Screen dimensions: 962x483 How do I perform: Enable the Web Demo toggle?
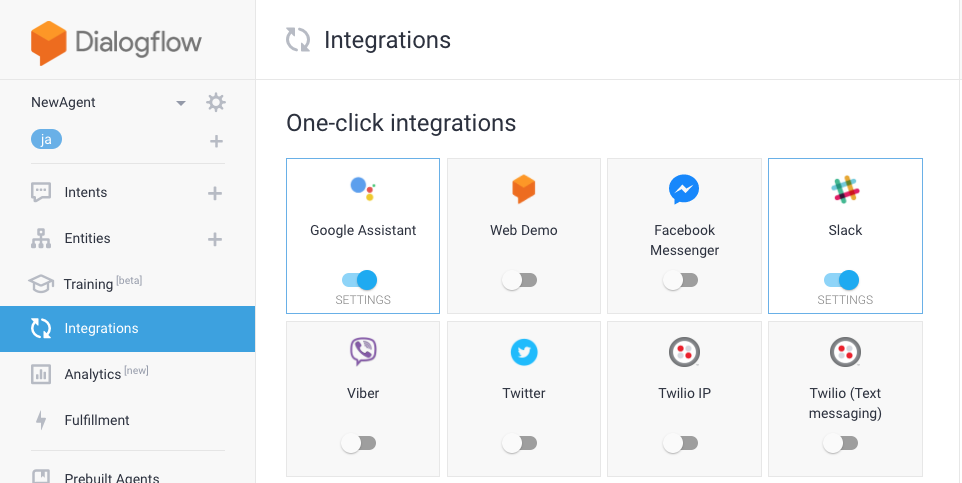tap(520, 280)
